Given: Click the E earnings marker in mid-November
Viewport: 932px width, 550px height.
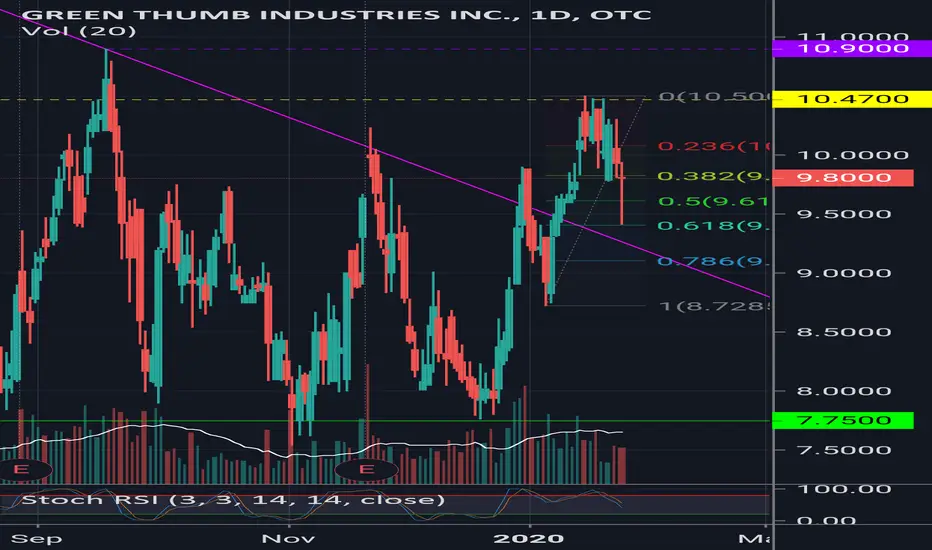Looking at the screenshot, I should pyautogui.click(x=366, y=470).
